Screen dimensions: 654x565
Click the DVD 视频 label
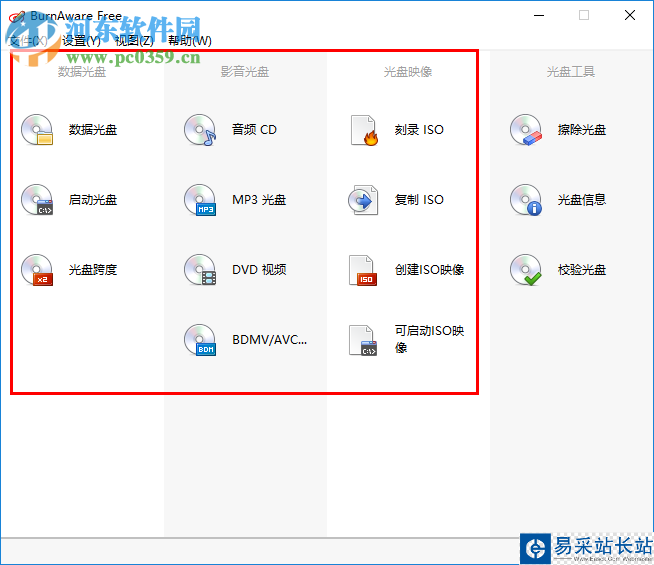click(259, 270)
